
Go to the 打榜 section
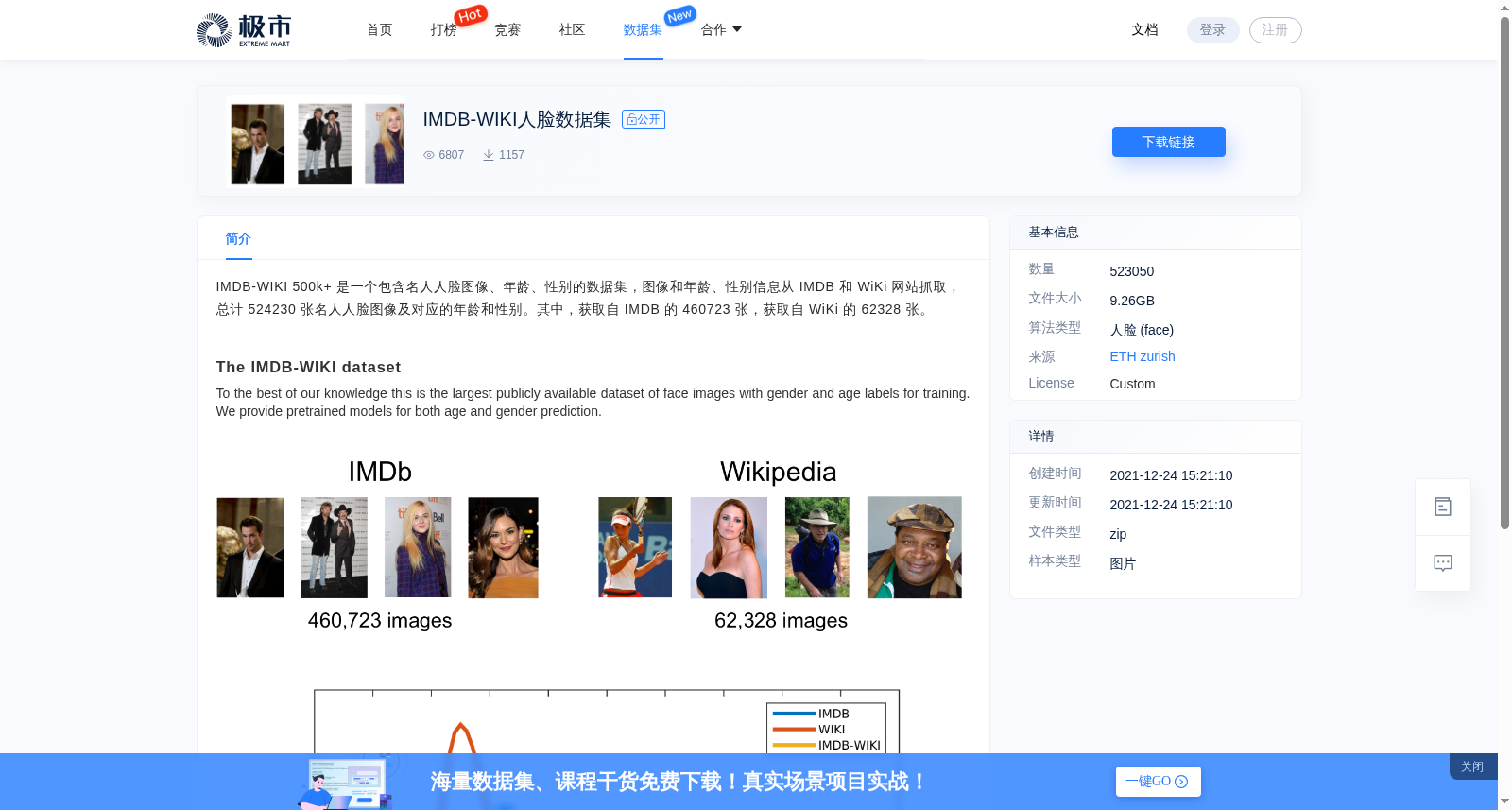(x=443, y=30)
